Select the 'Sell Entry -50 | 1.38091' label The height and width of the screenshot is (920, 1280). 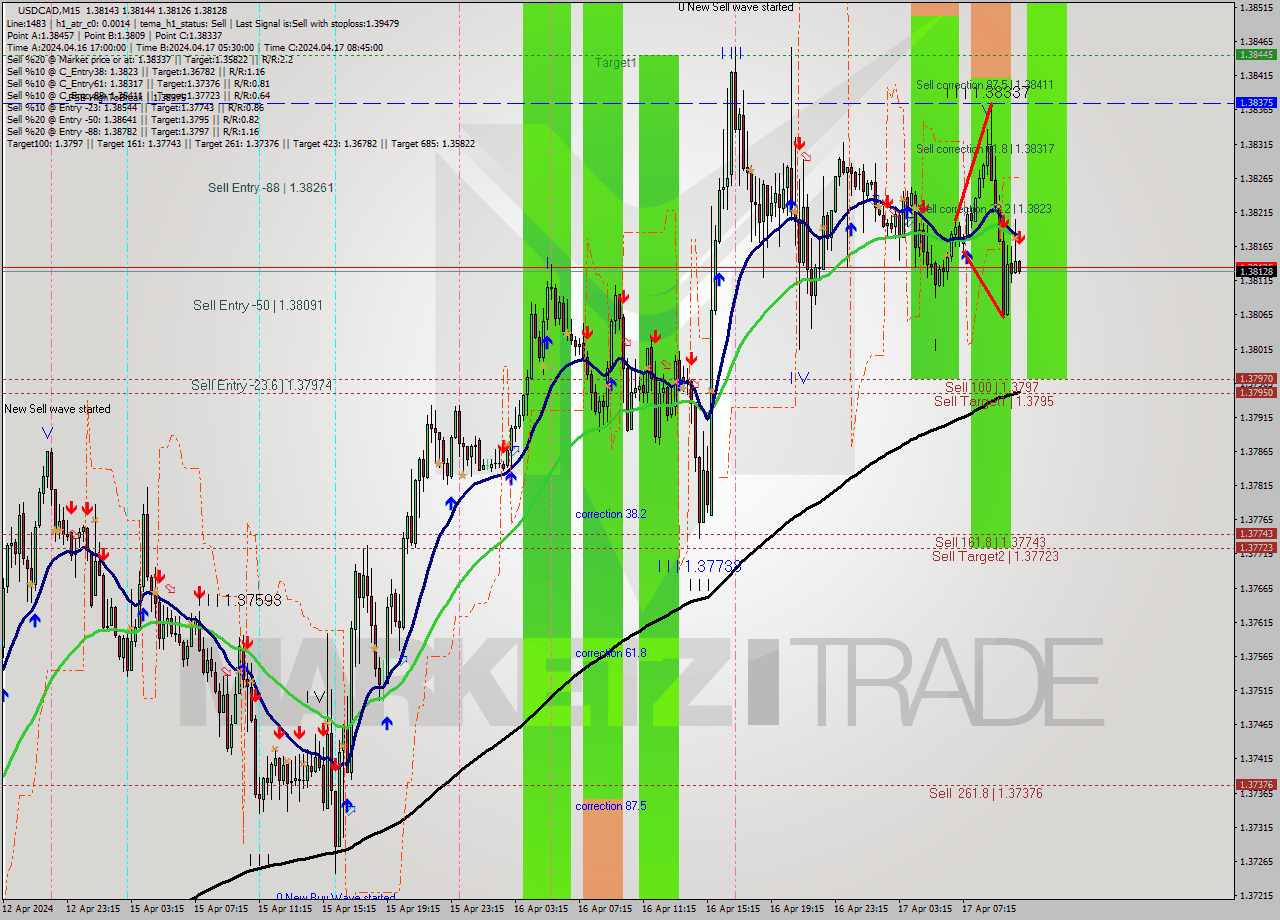[x=258, y=305]
